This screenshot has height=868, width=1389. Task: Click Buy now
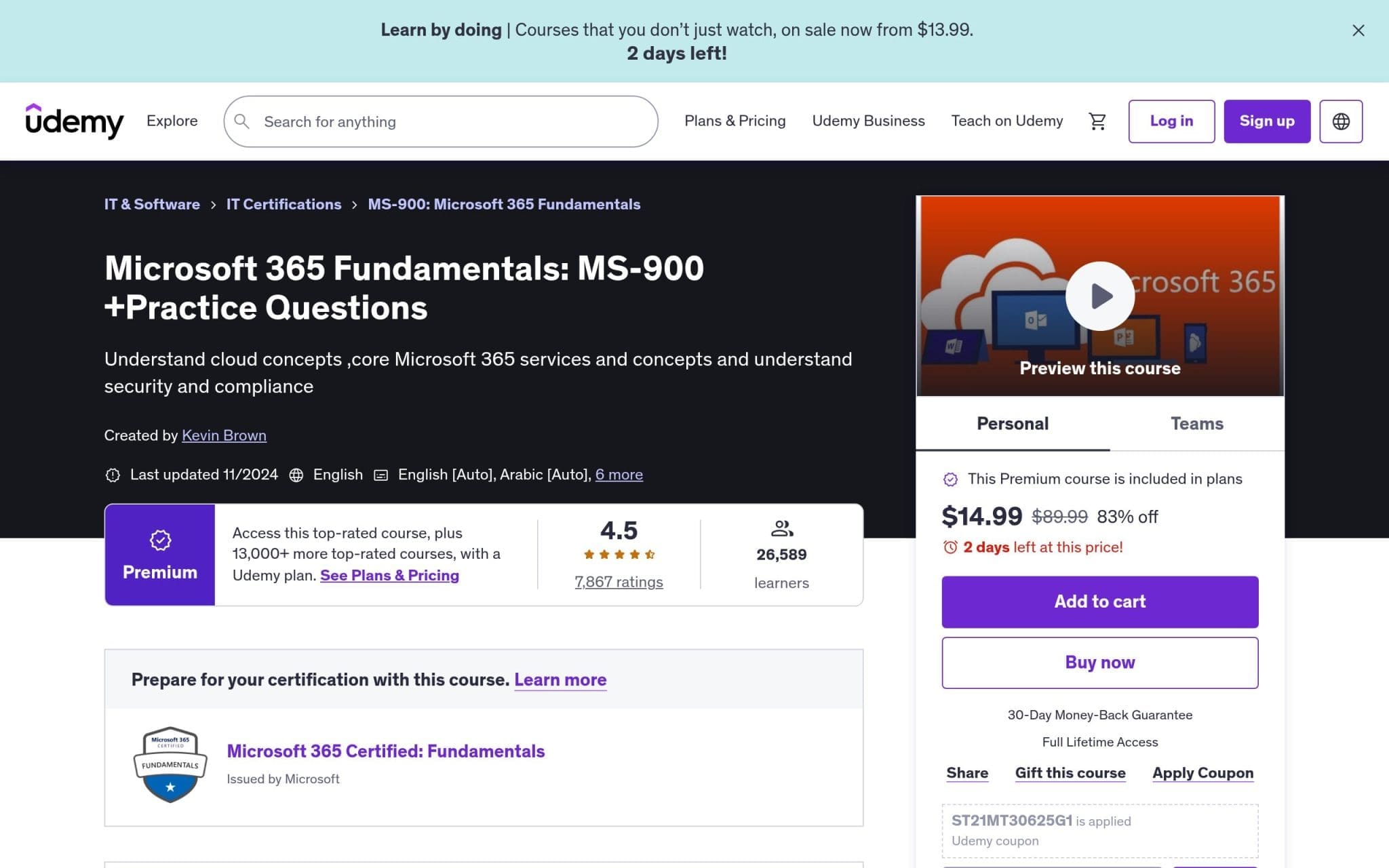(1099, 663)
